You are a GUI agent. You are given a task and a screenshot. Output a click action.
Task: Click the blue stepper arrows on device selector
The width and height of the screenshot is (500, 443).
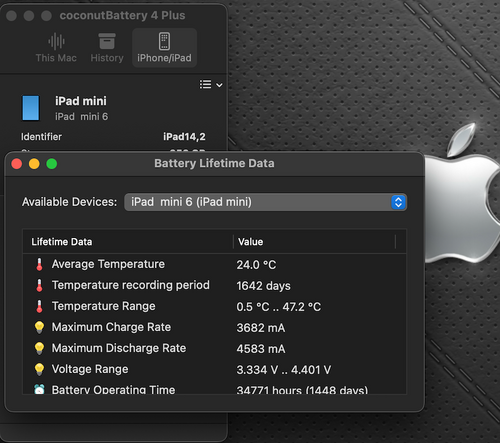(x=398, y=202)
